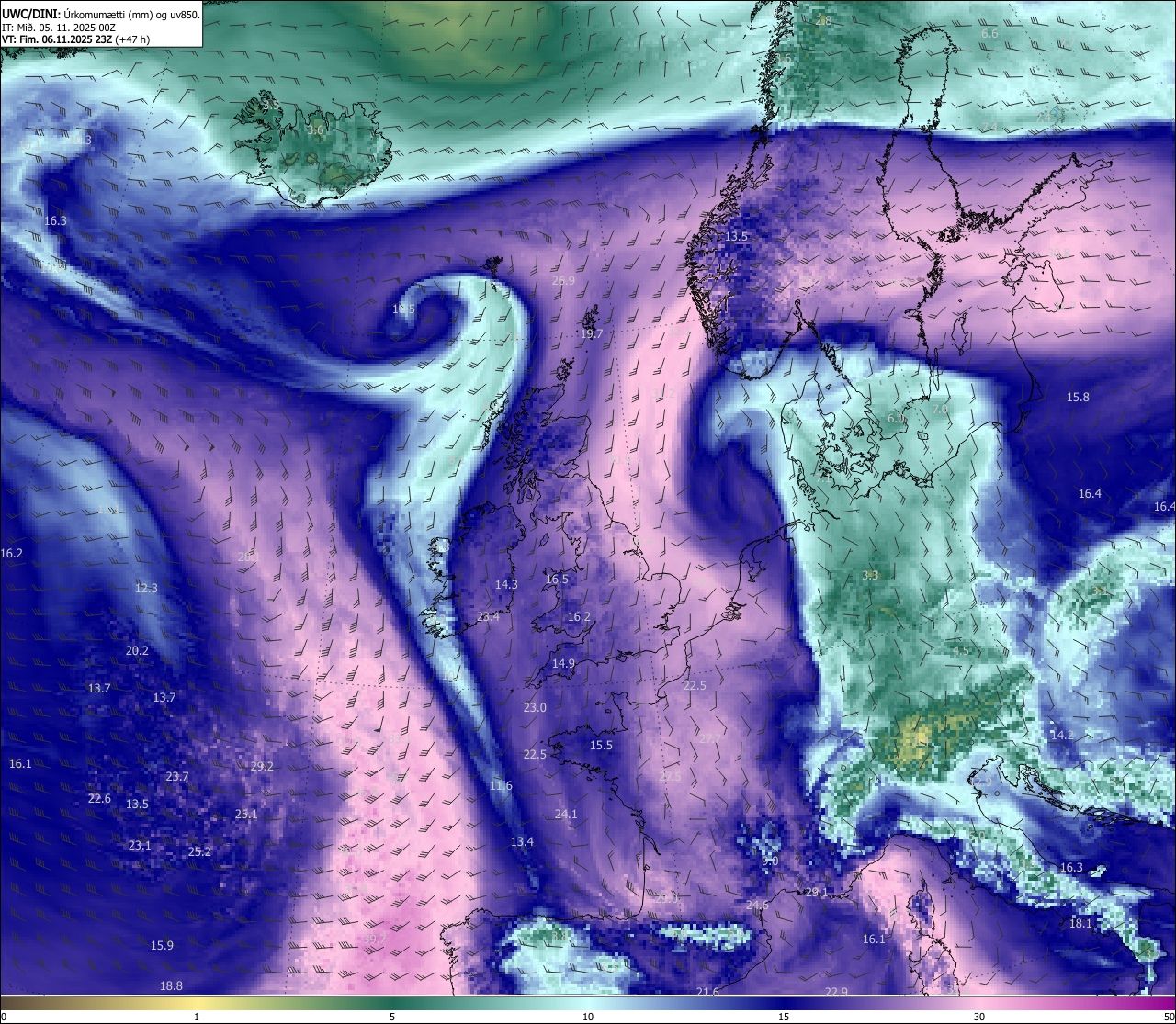Click the 15.8 value over the Baltic states
The height and width of the screenshot is (1024, 1176).
click(1078, 397)
